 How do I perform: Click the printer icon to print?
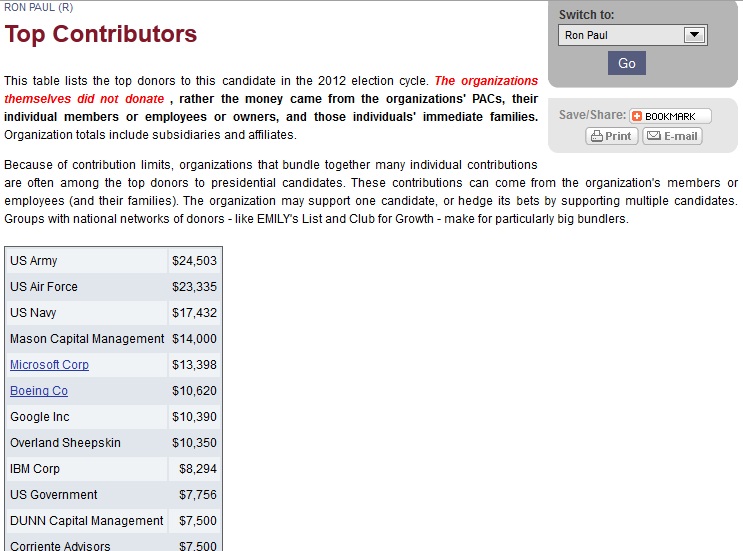(x=597, y=136)
